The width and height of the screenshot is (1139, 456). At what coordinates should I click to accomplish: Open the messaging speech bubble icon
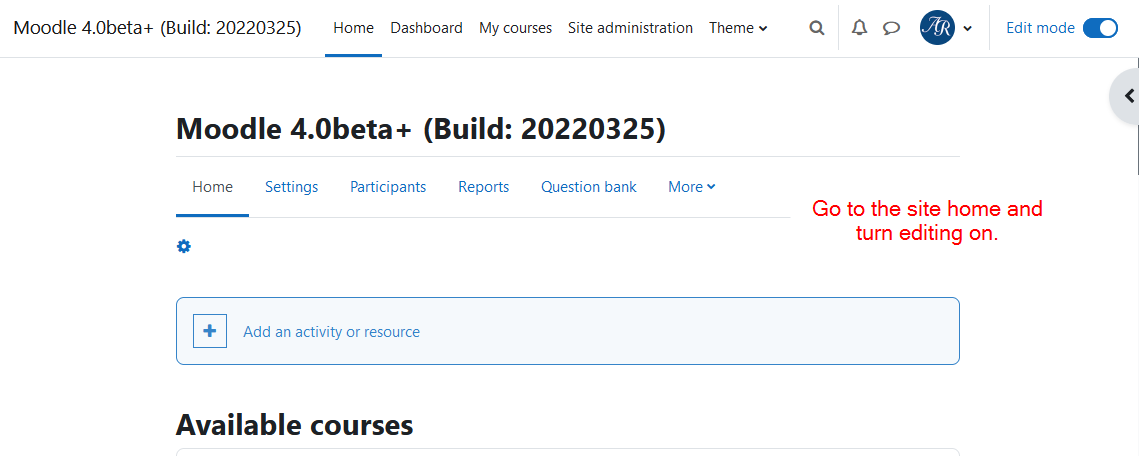tap(891, 28)
